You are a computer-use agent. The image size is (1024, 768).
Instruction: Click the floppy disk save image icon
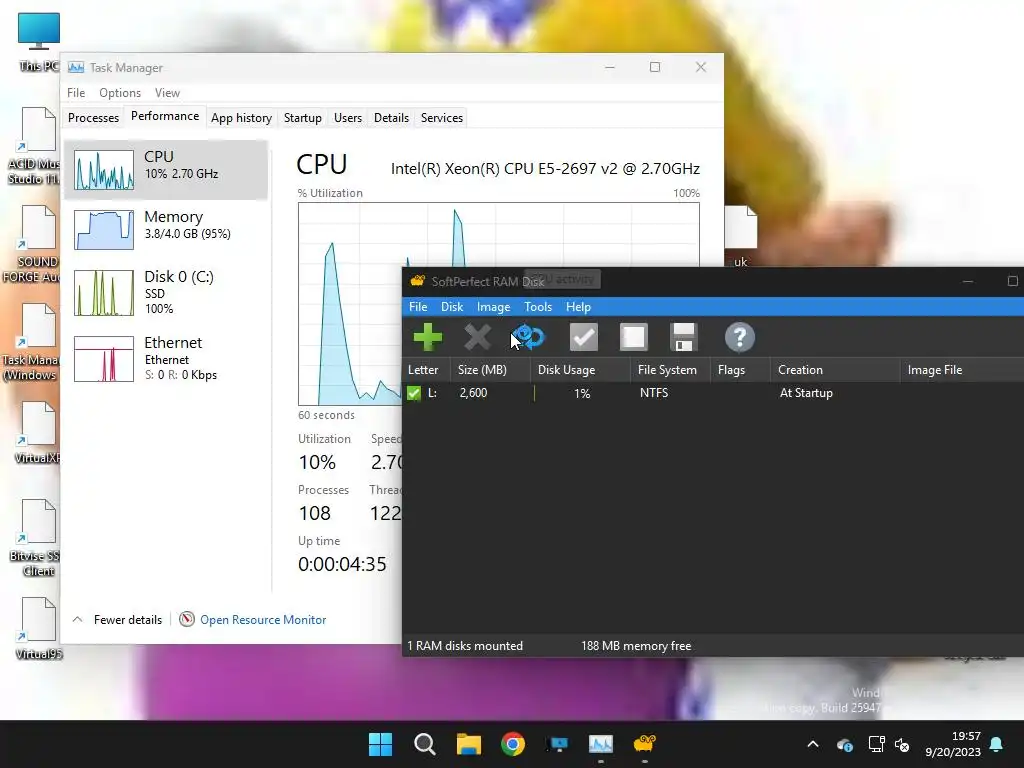coord(683,338)
